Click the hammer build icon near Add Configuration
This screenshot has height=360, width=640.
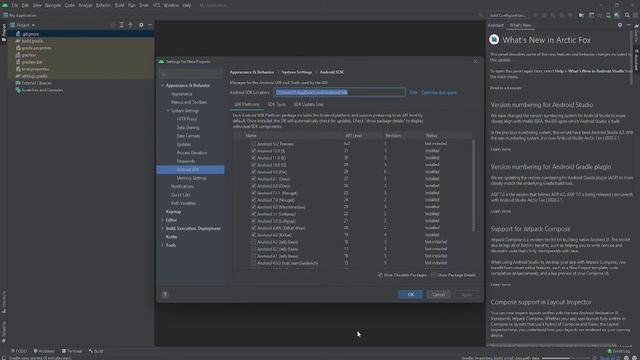coord(481,15)
